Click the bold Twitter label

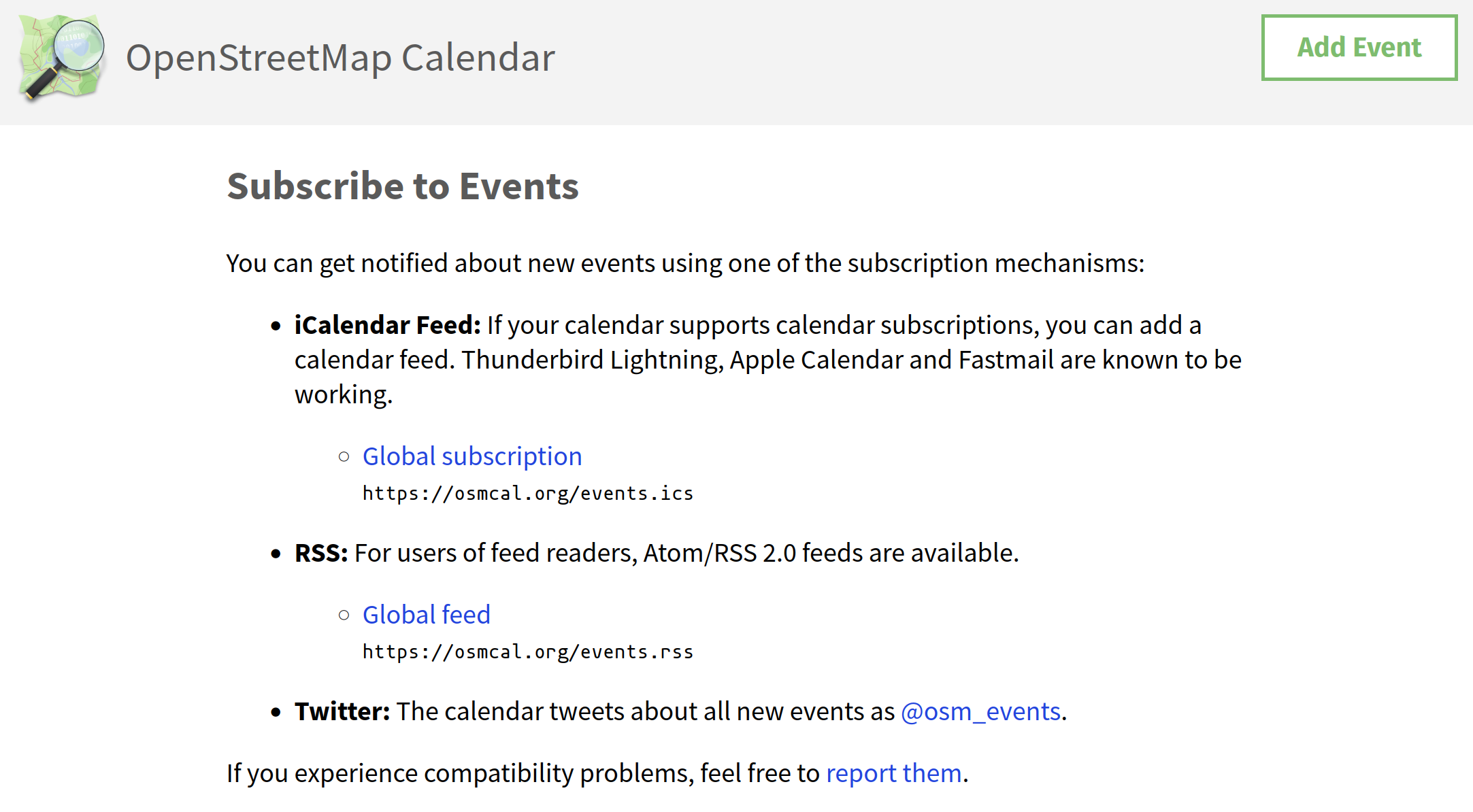click(342, 711)
